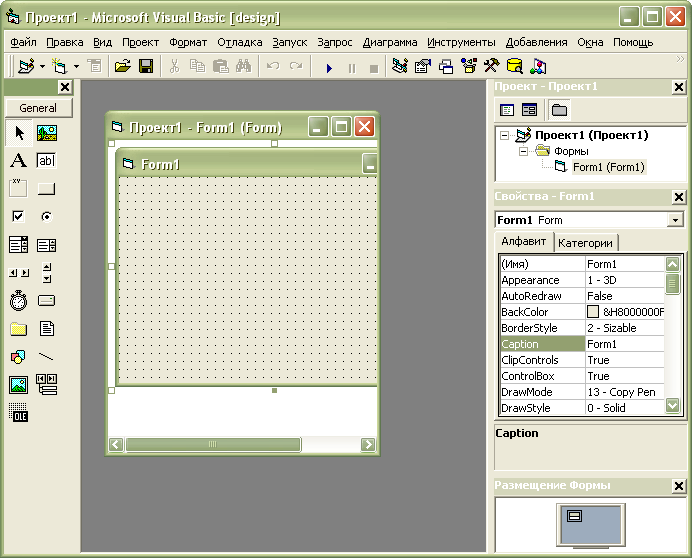This screenshot has height=558, width=692.
Task: Select the PictureBox control tool
Action: tap(47, 133)
